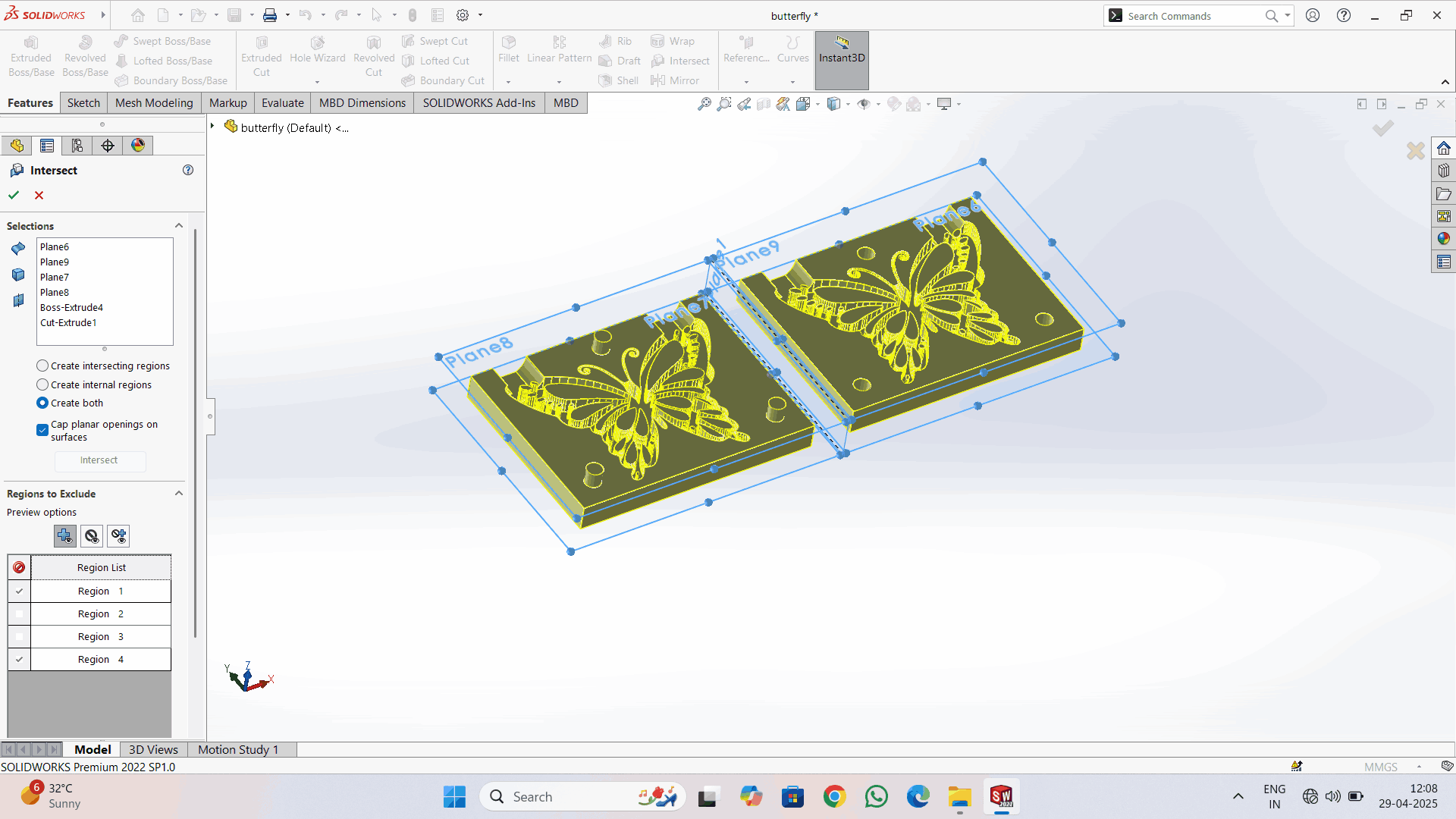
Task: Click graphics area confirm corner checkmark
Action: [x=1383, y=127]
